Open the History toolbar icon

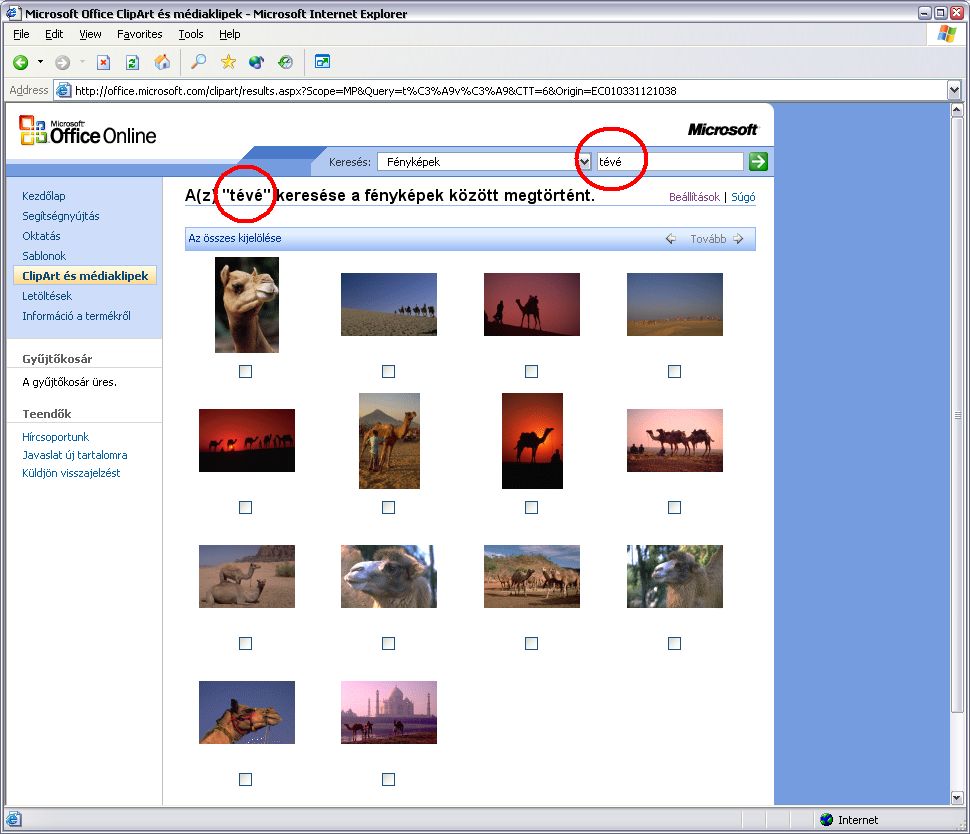[x=285, y=62]
